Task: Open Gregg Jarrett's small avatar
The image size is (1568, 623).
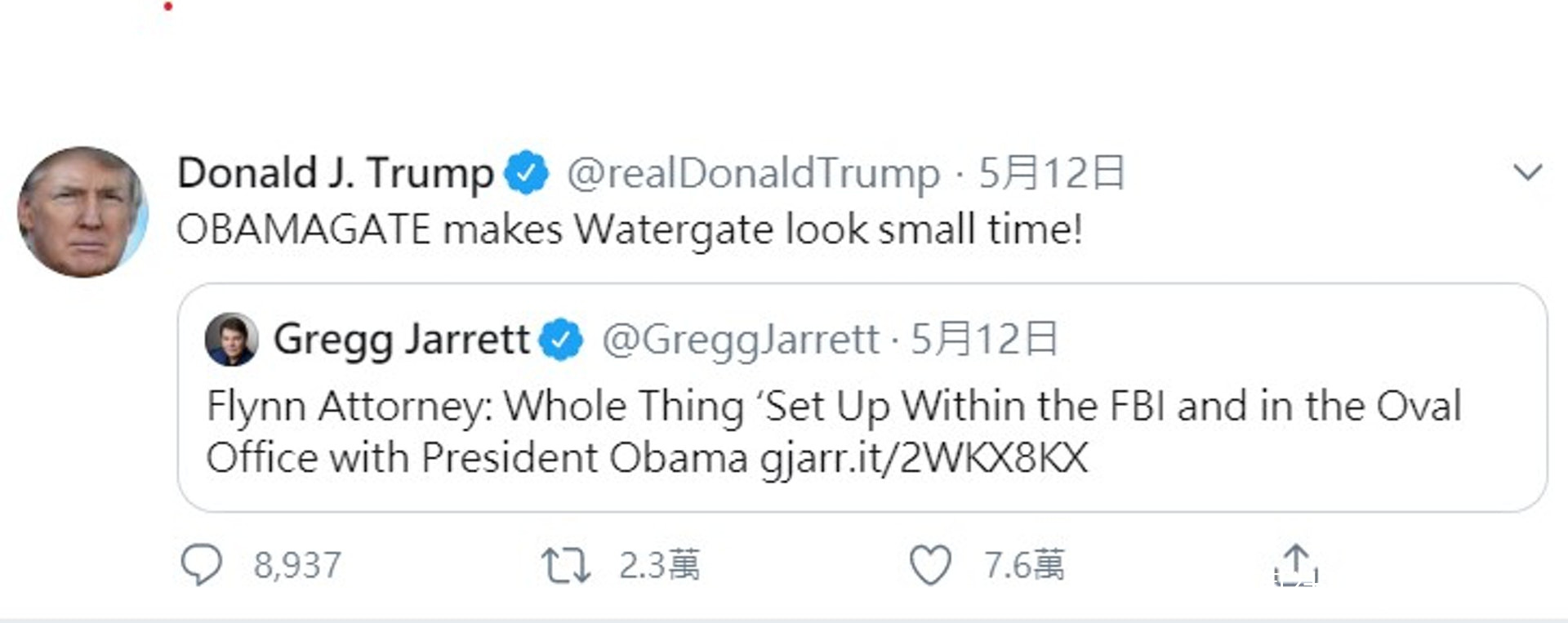Action: tap(231, 339)
